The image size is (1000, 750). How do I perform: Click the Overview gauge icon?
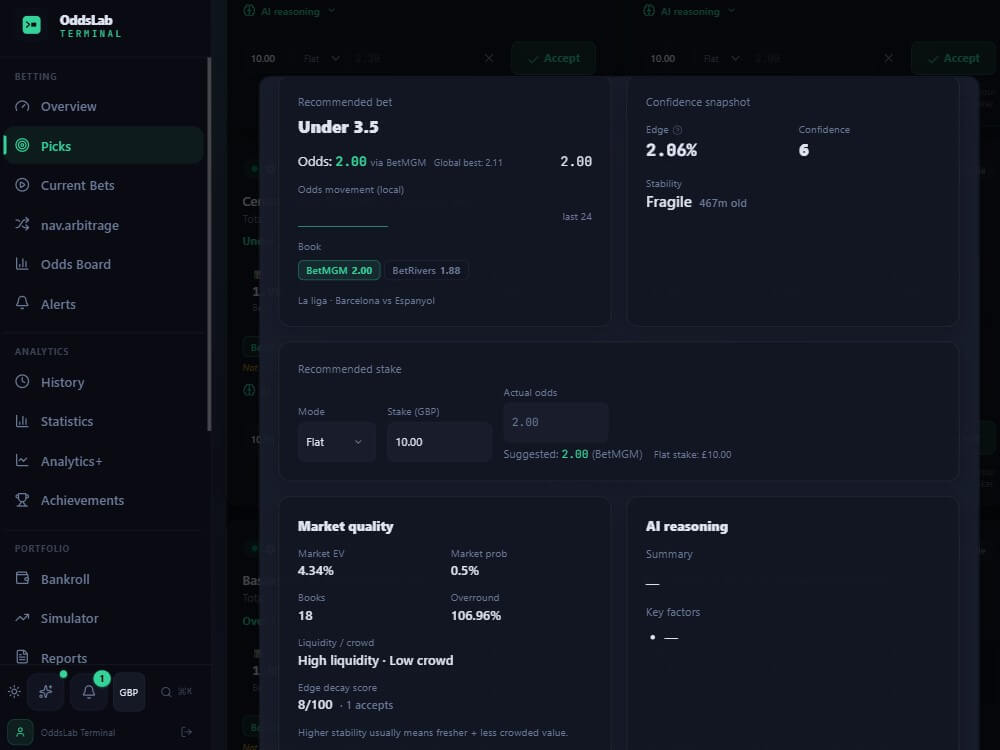pos(22,106)
